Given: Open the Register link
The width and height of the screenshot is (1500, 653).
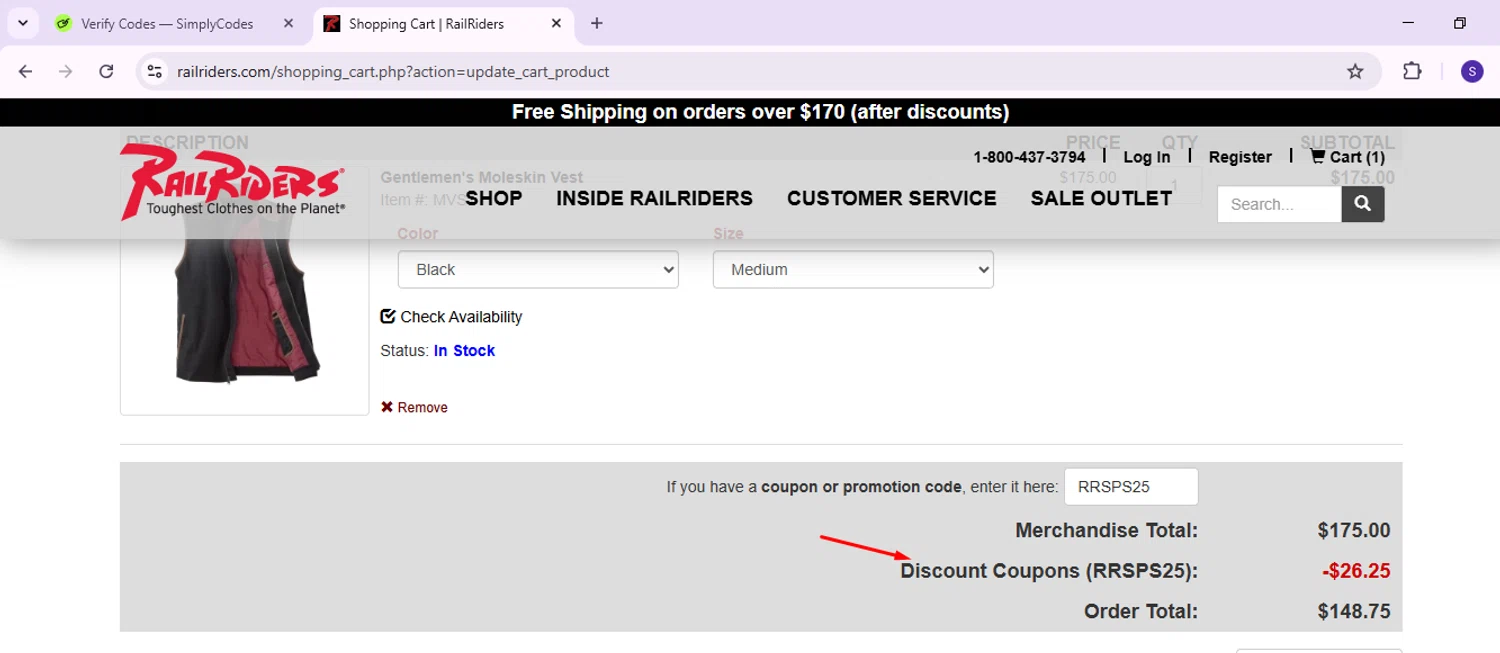Looking at the screenshot, I should coord(1240,157).
